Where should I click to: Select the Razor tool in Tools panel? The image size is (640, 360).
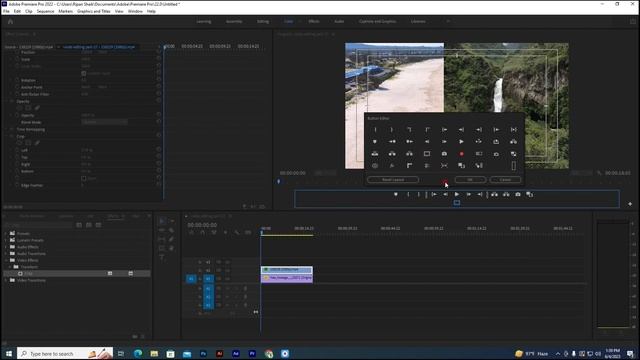[171, 230]
